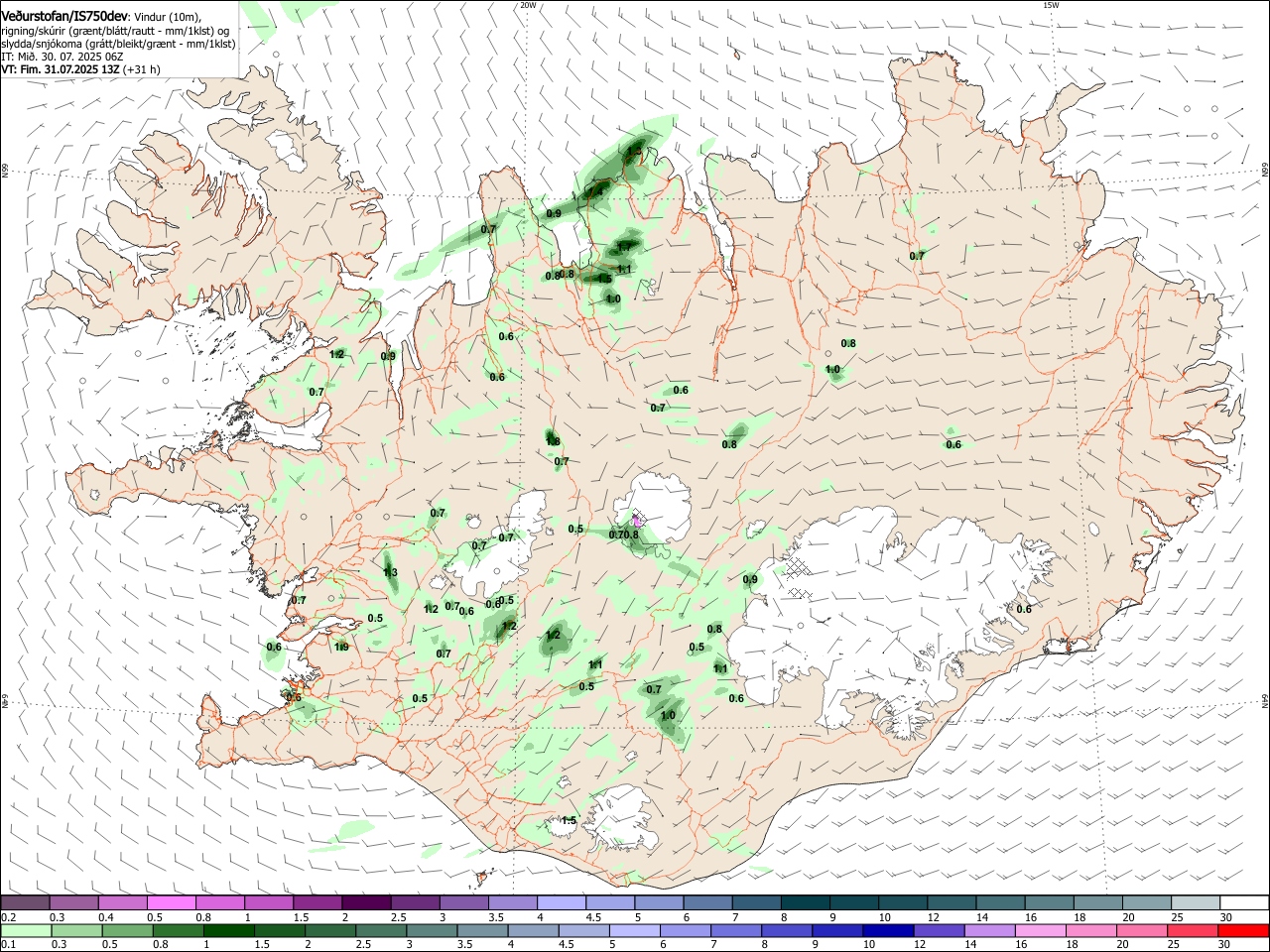Pick the pink rain swatch labeled 18
The width and height of the screenshot is (1270, 952).
(1091, 931)
